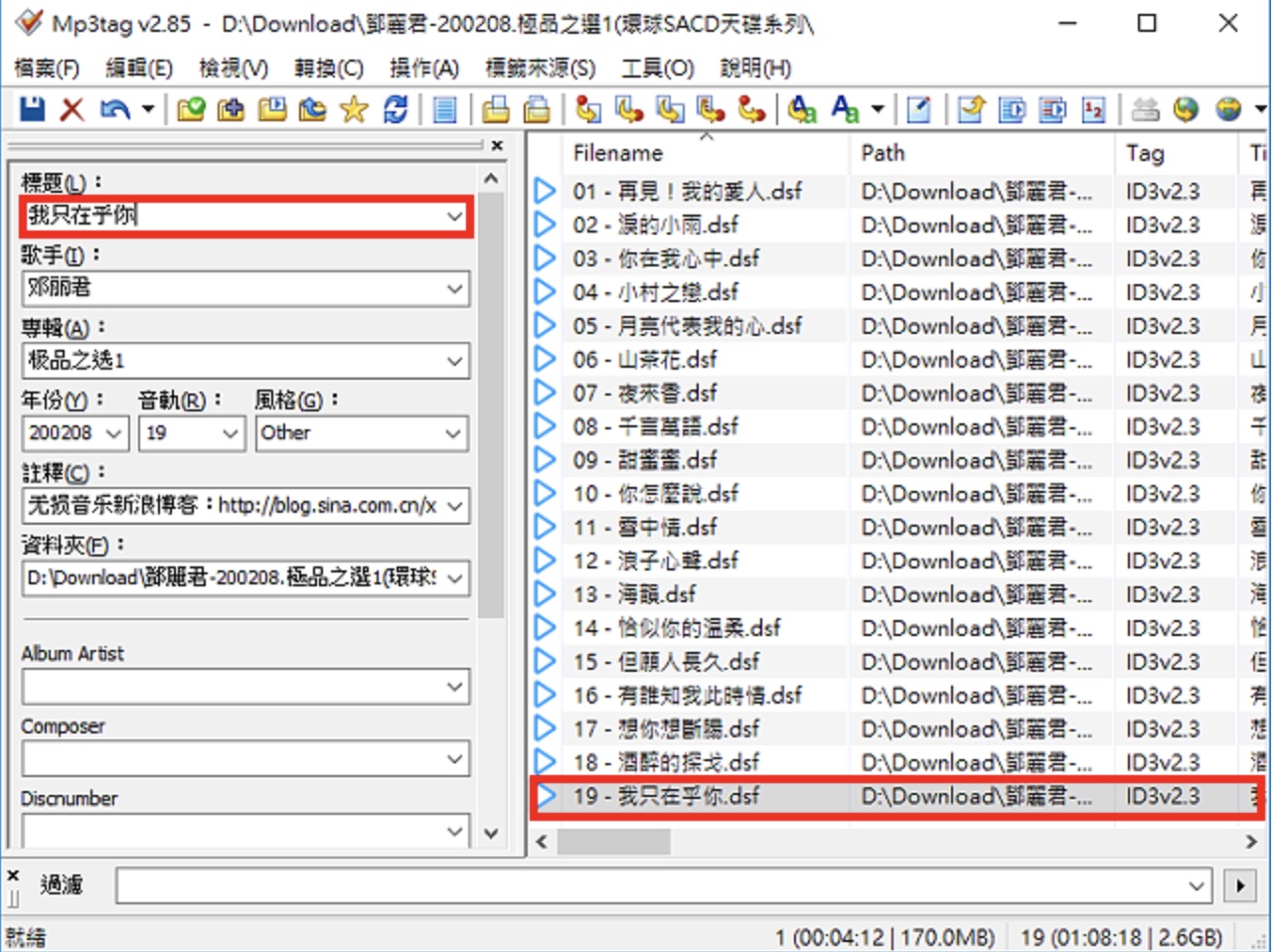
Task: Click the blue Undo arrow icon
Action: click(x=115, y=108)
